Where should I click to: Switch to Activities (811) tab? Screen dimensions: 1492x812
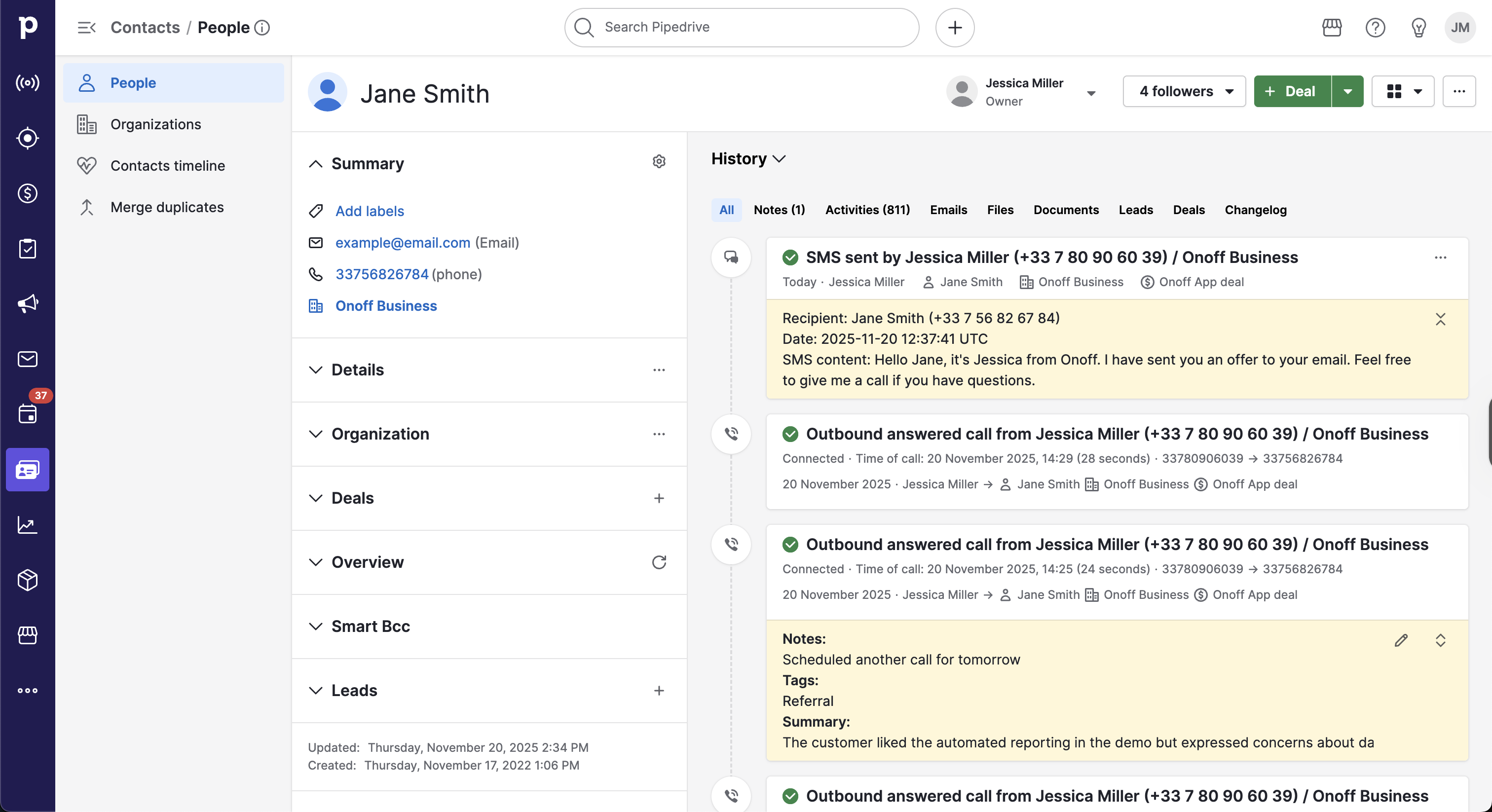coord(867,210)
